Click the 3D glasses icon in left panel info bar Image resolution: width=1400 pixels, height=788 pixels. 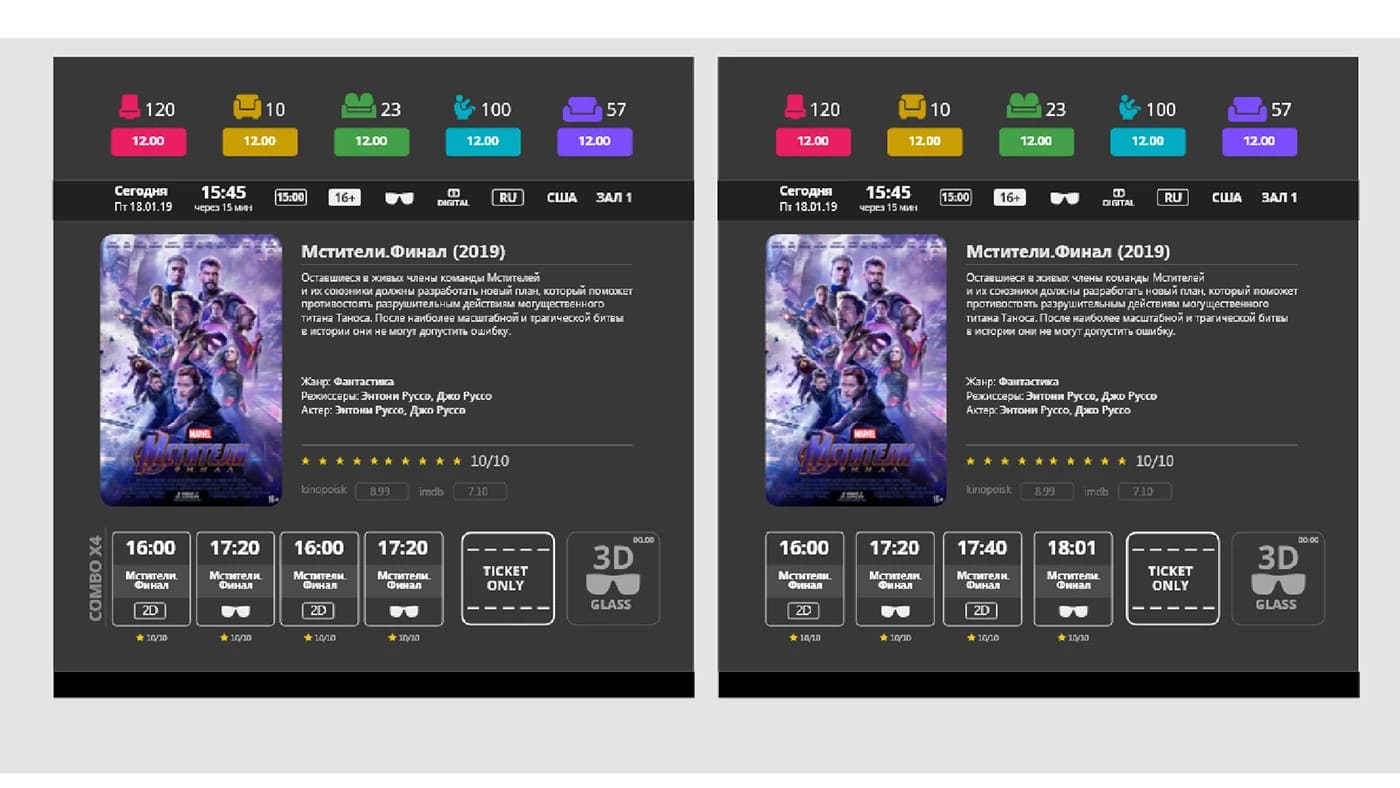399,198
